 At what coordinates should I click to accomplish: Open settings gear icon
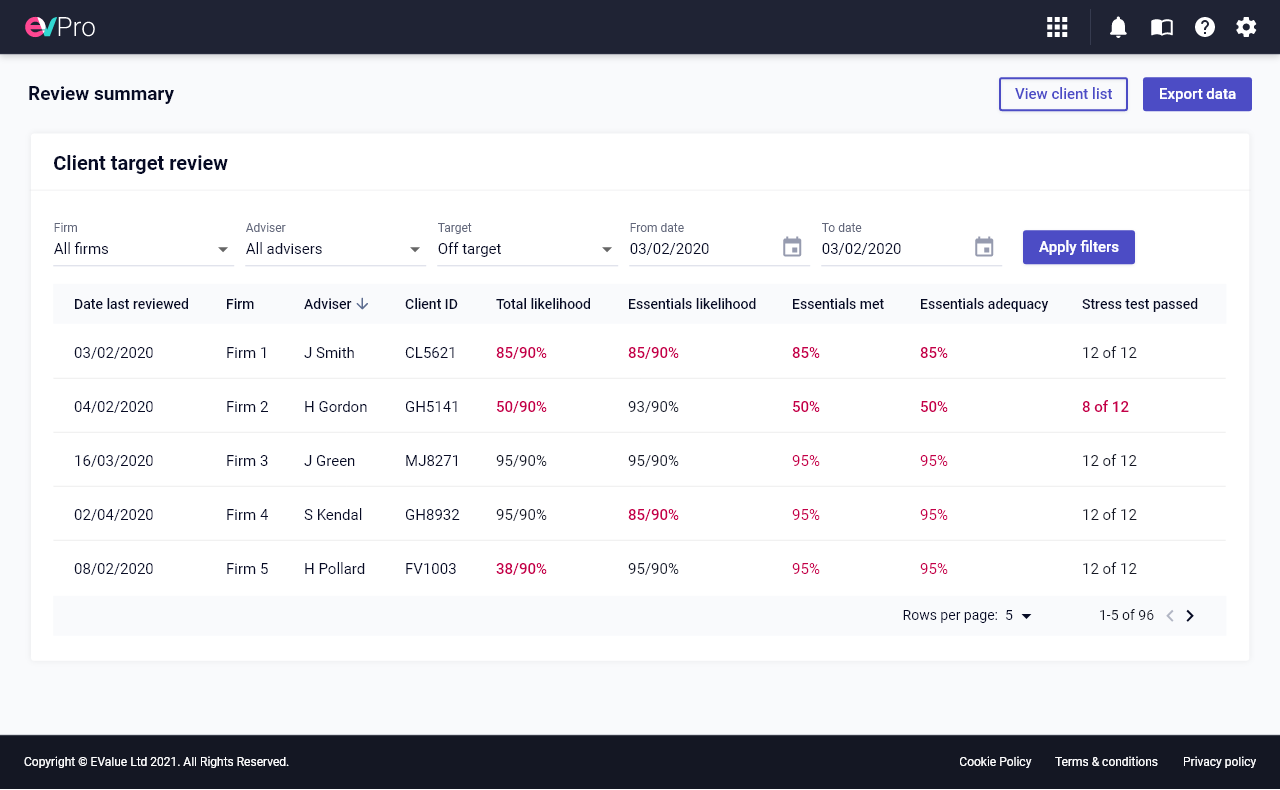pos(1246,27)
